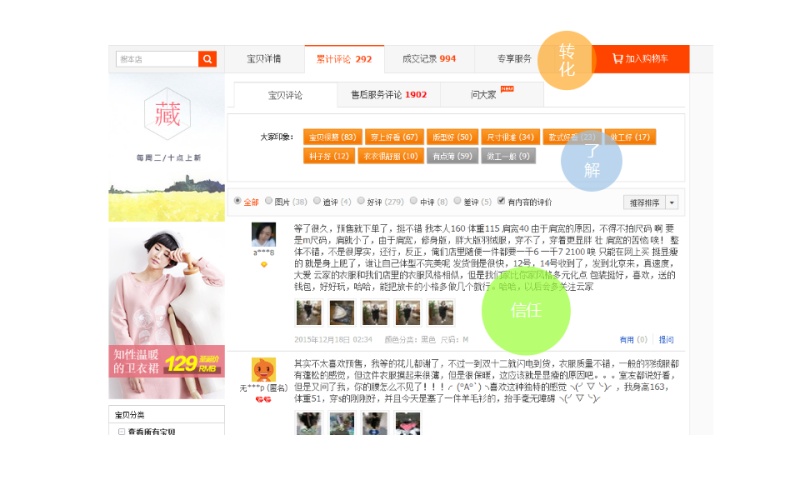The image size is (800, 500).
Task: Click the orange search magnifier icon
Action: [x=207, y=59]
